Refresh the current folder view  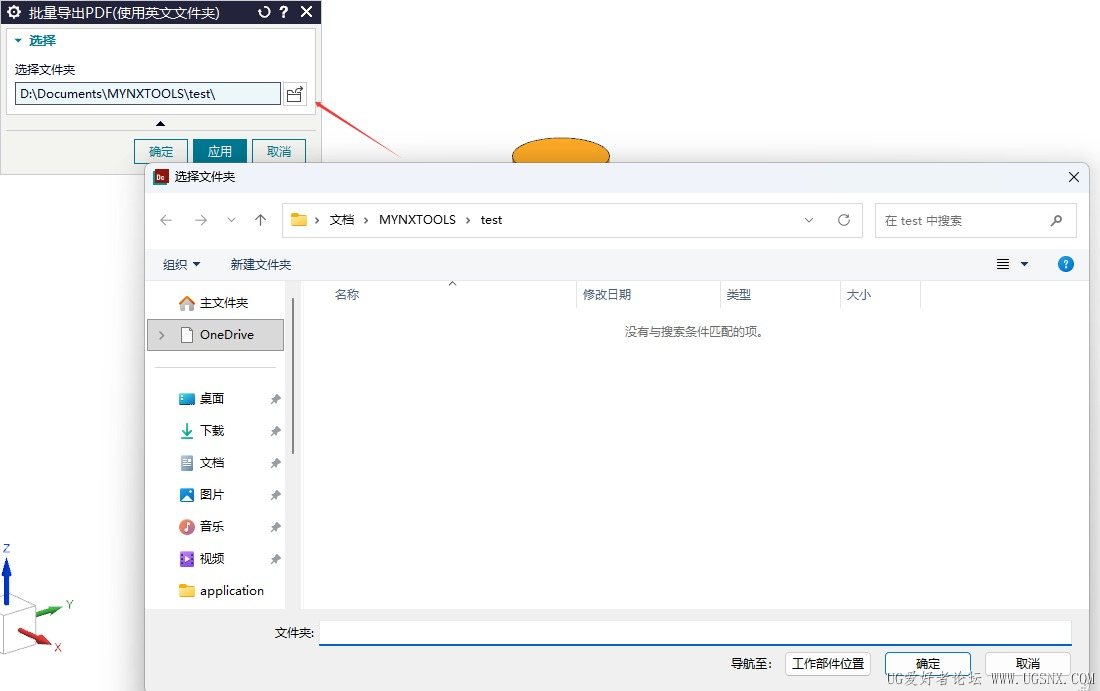tap(843, 220)
